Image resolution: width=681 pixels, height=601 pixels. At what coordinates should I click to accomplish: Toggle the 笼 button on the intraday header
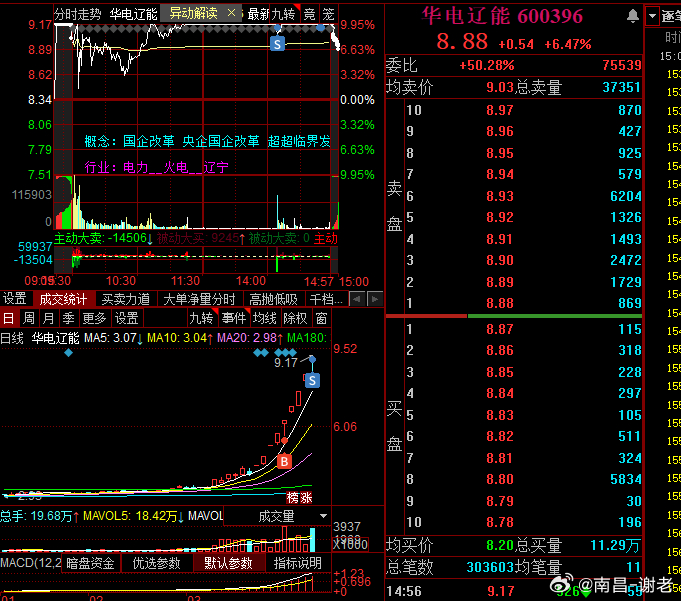click(x=328, y=14)
